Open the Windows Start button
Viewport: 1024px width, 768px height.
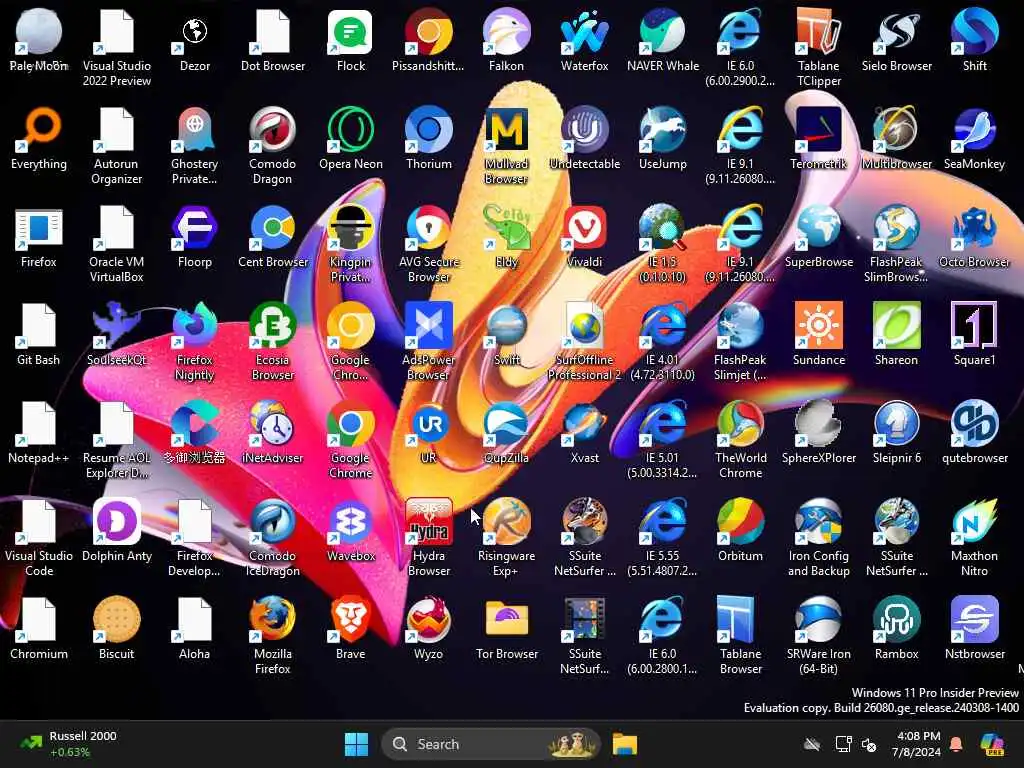pos(357,744)
